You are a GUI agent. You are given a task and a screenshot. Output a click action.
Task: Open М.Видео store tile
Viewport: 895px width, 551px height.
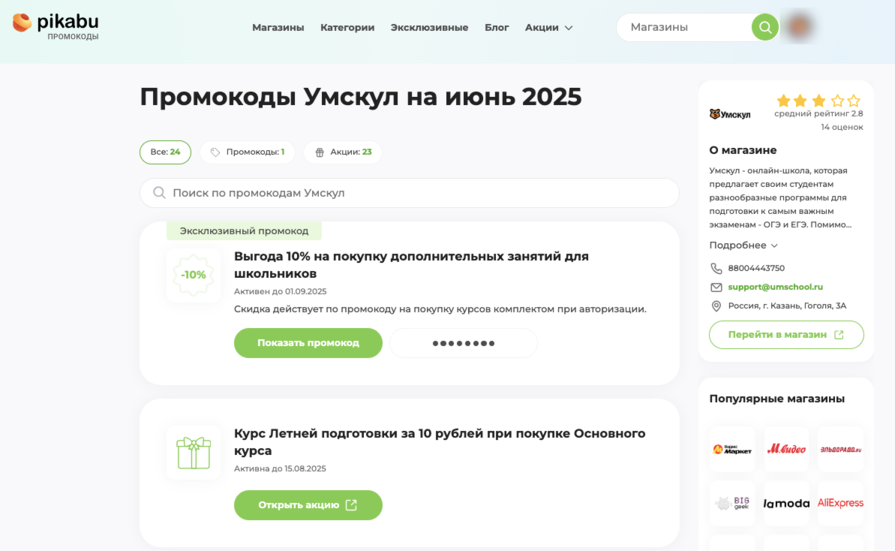point(786,449)
